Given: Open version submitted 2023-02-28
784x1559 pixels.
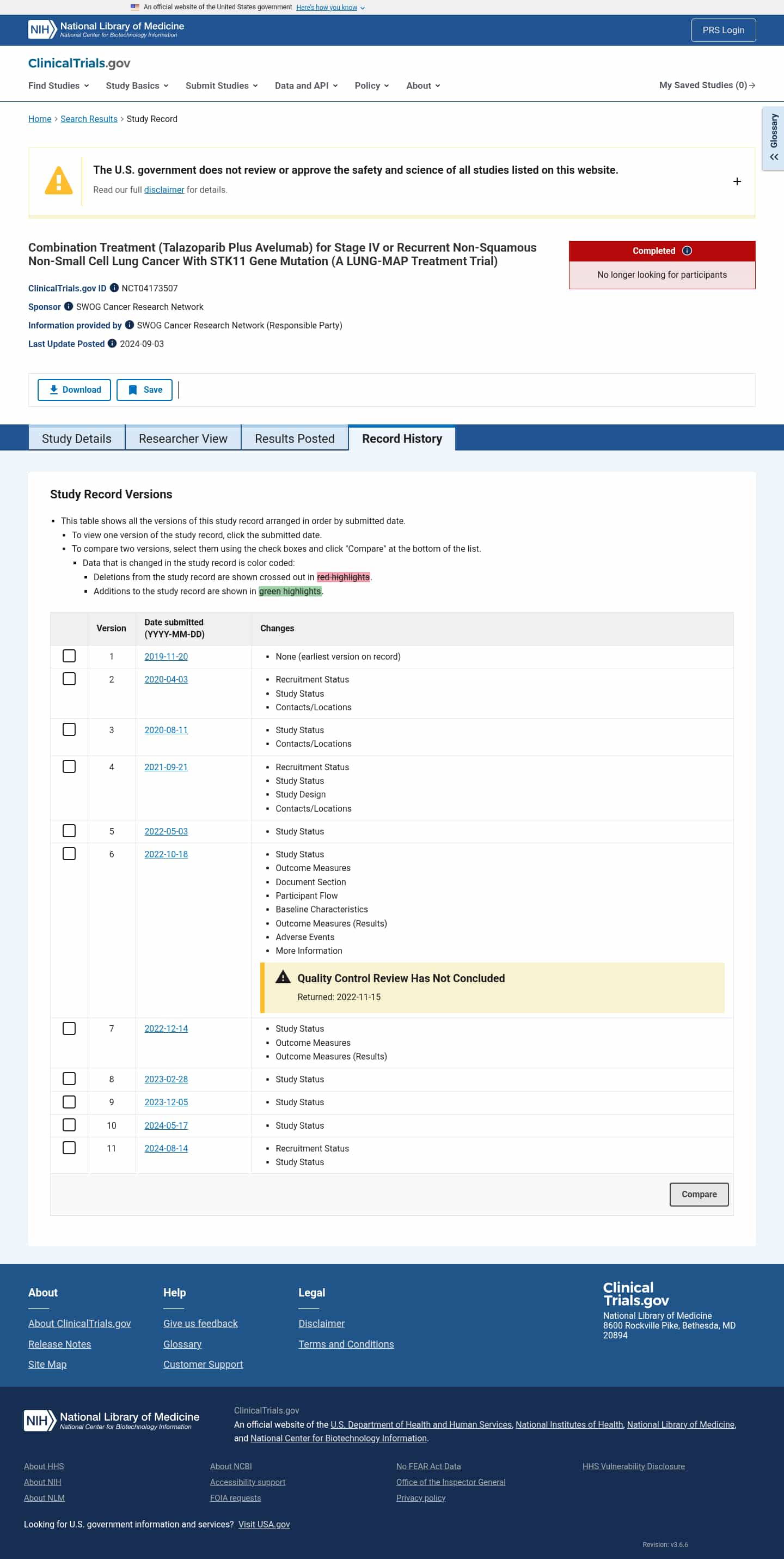Looking at the screenshot, I should [x=167, y=1080].
